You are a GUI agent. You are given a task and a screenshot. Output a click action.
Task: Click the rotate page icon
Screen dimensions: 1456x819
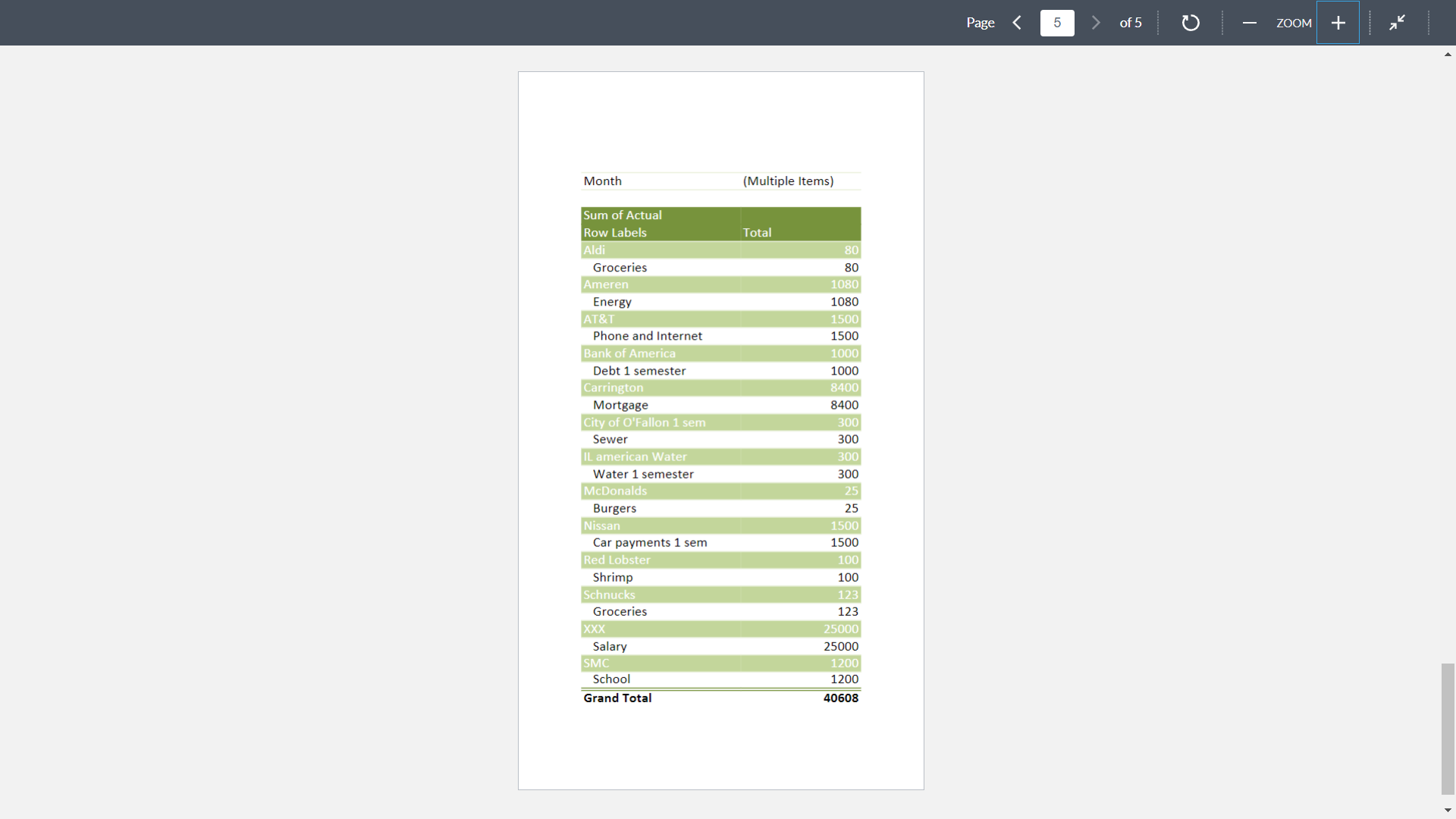point(1191,23)
